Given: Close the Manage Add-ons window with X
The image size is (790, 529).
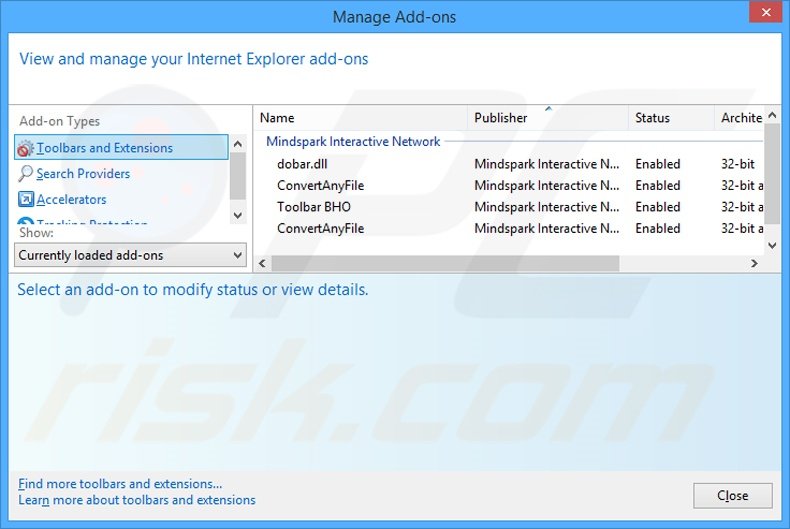Looking at the screenshot, I should pyautogui.click(x=766, y=12).
